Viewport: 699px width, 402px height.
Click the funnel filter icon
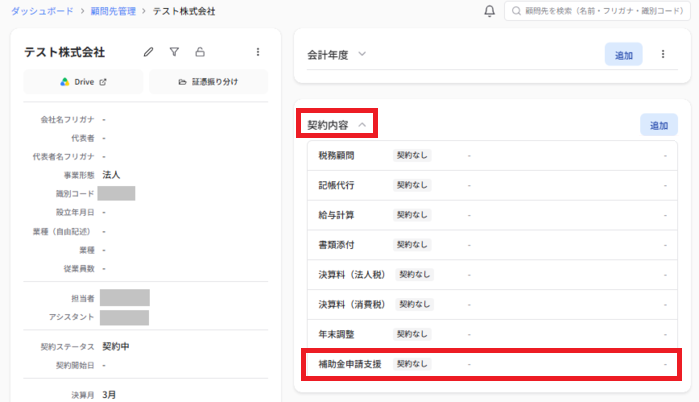coord(174,52)
